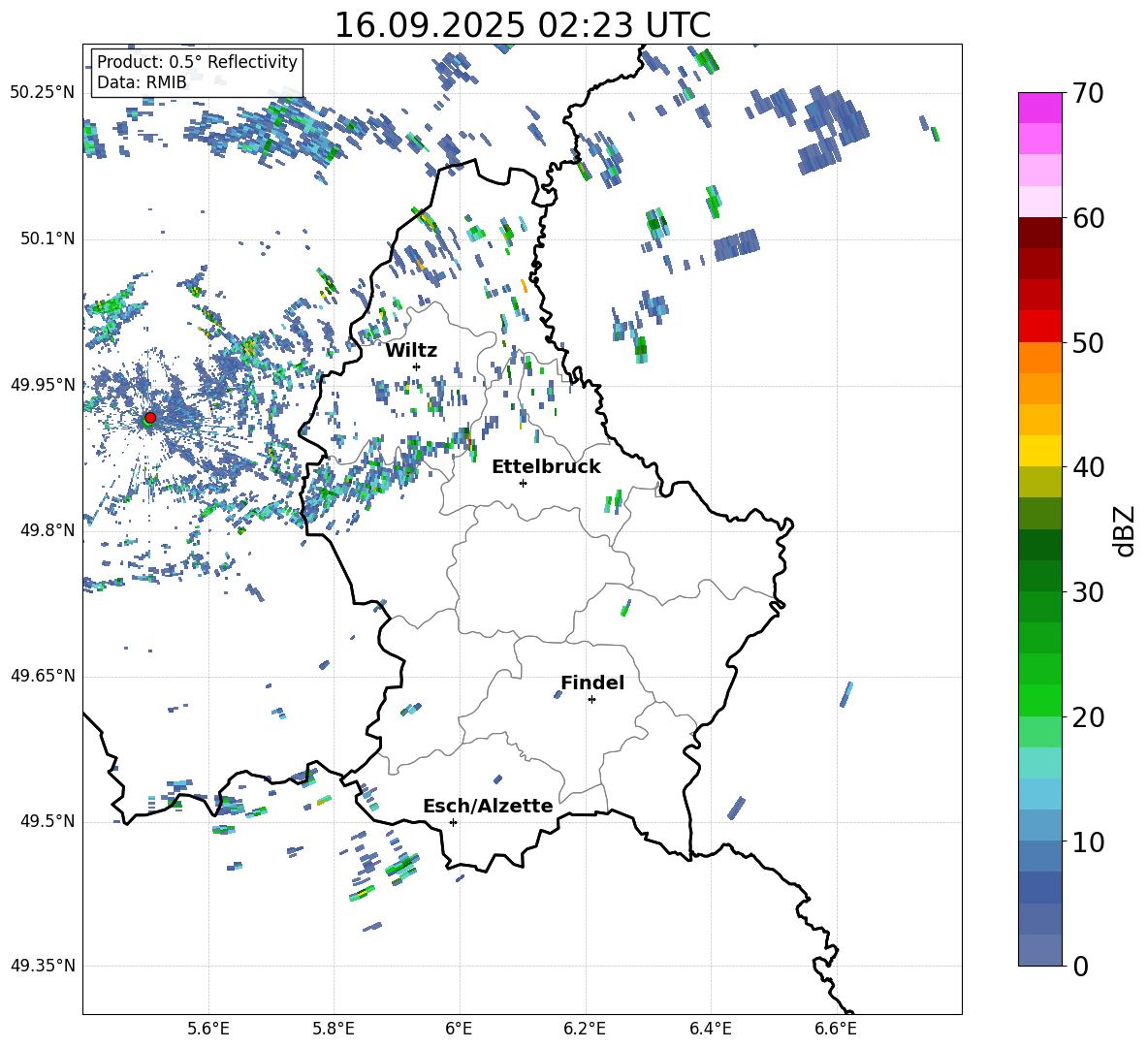Click the colorbar tick label 20

[x=1088, y=717]
